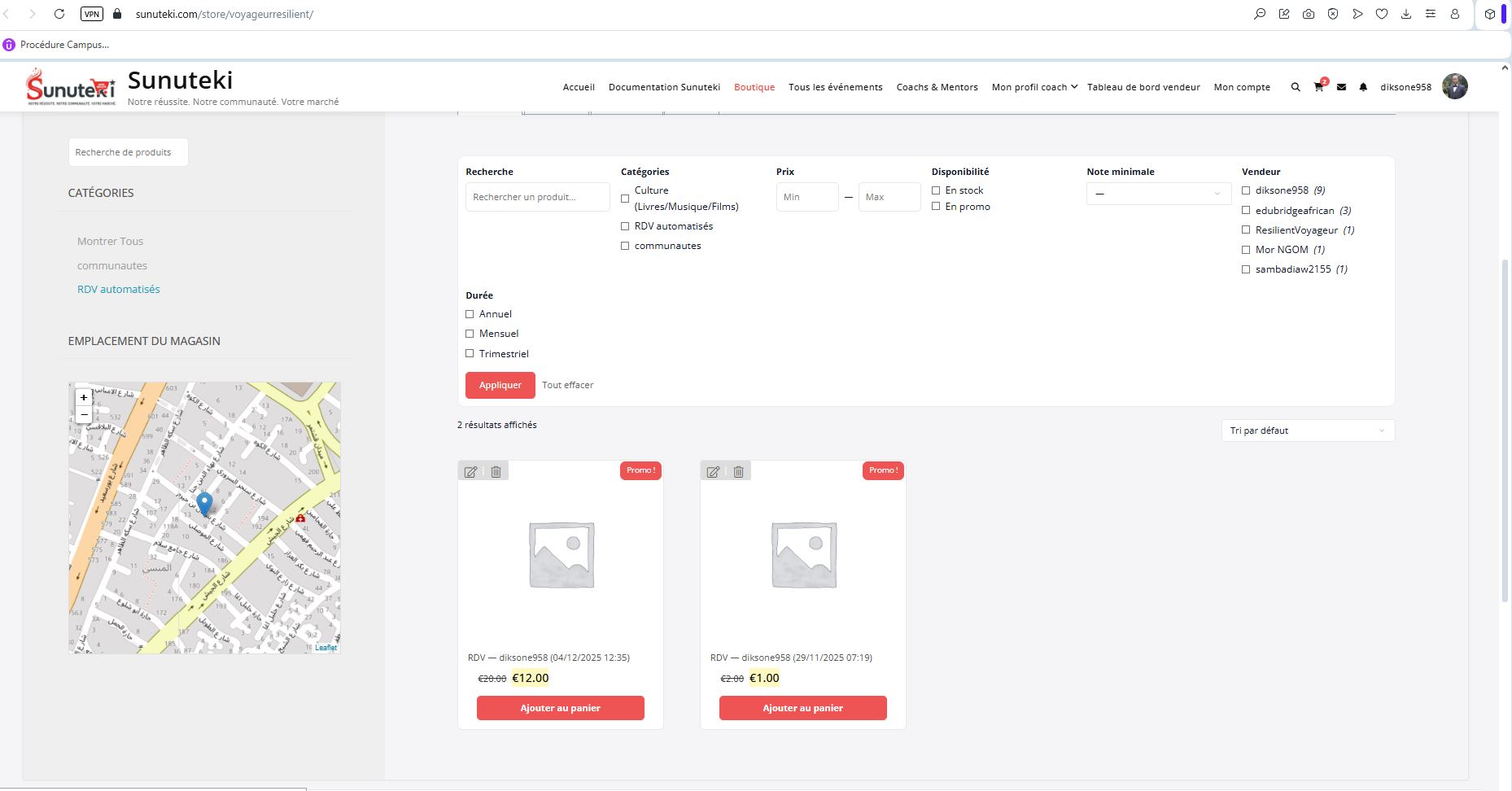Image resolution: width=1512 pixels, height=791 pixels.
Task: Open the notifications bell icon
Action: tap(1363, 87)
